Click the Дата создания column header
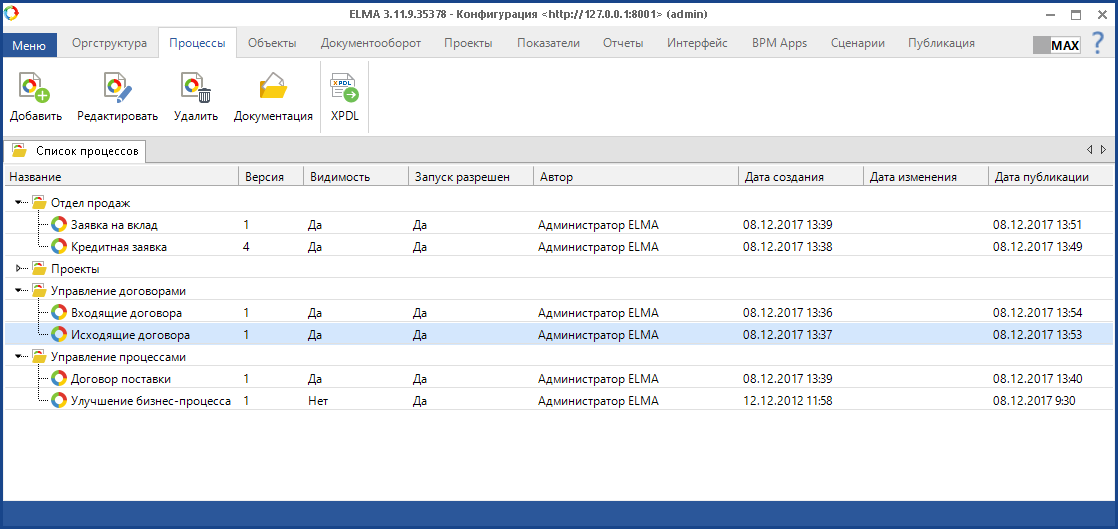Viewport: 1118px width, 529px height. (783, 177)
